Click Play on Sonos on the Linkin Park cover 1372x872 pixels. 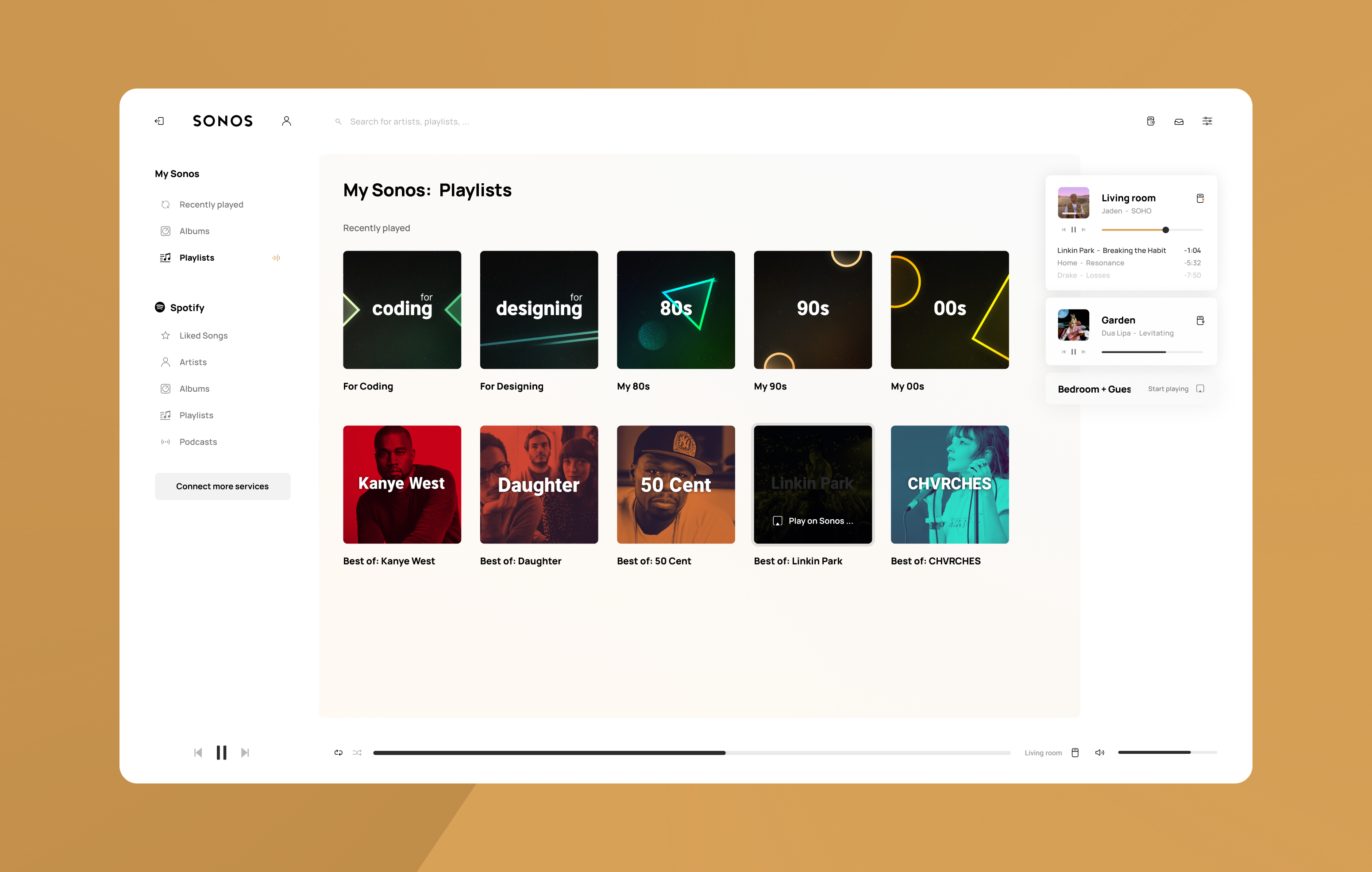point(813,521)
